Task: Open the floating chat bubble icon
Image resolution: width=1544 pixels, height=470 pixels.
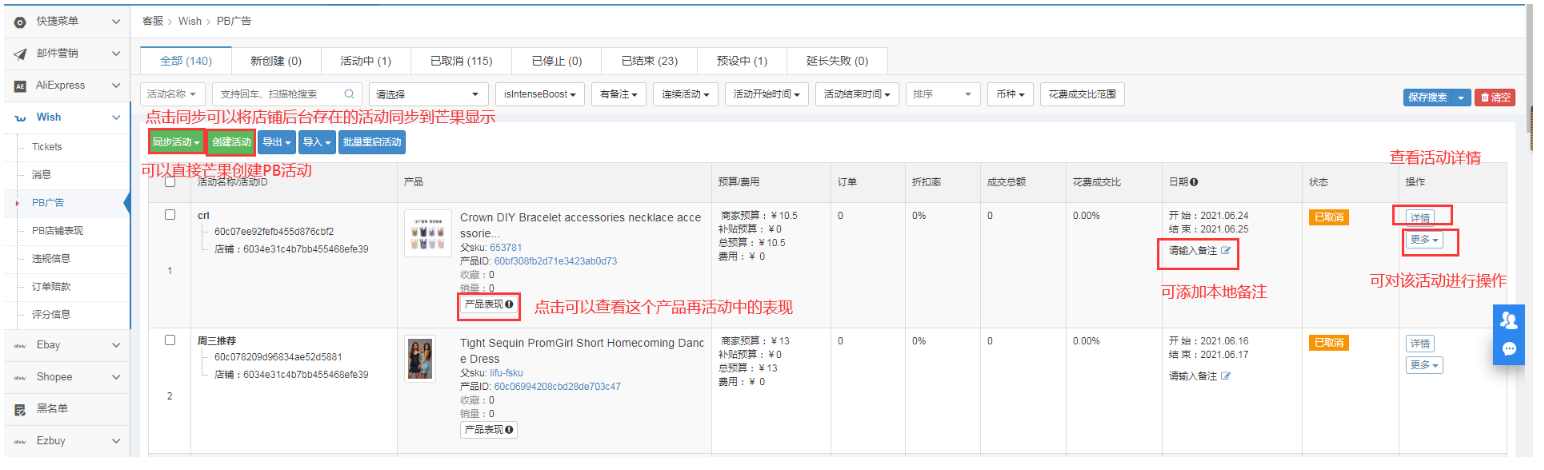Action: click(1509, 349)
